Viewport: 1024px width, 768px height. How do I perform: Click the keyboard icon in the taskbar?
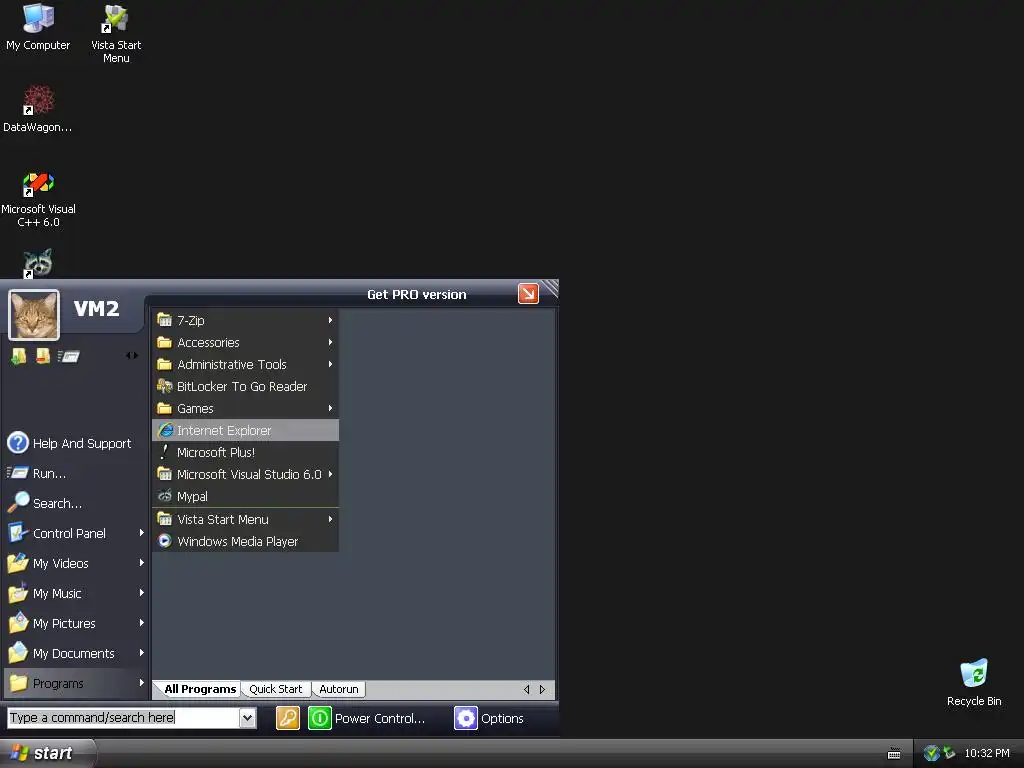pos(894,754)
